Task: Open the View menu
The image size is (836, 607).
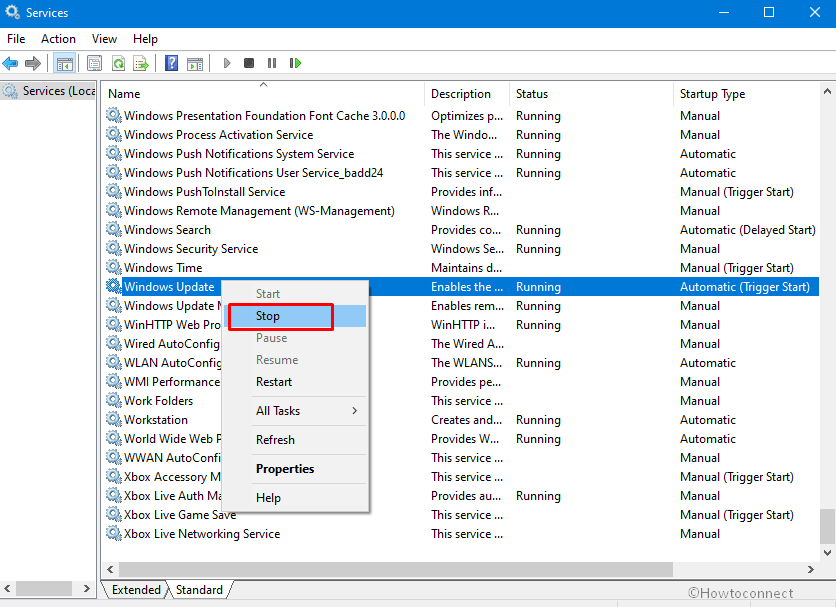Action: click(x=104, y=39)
